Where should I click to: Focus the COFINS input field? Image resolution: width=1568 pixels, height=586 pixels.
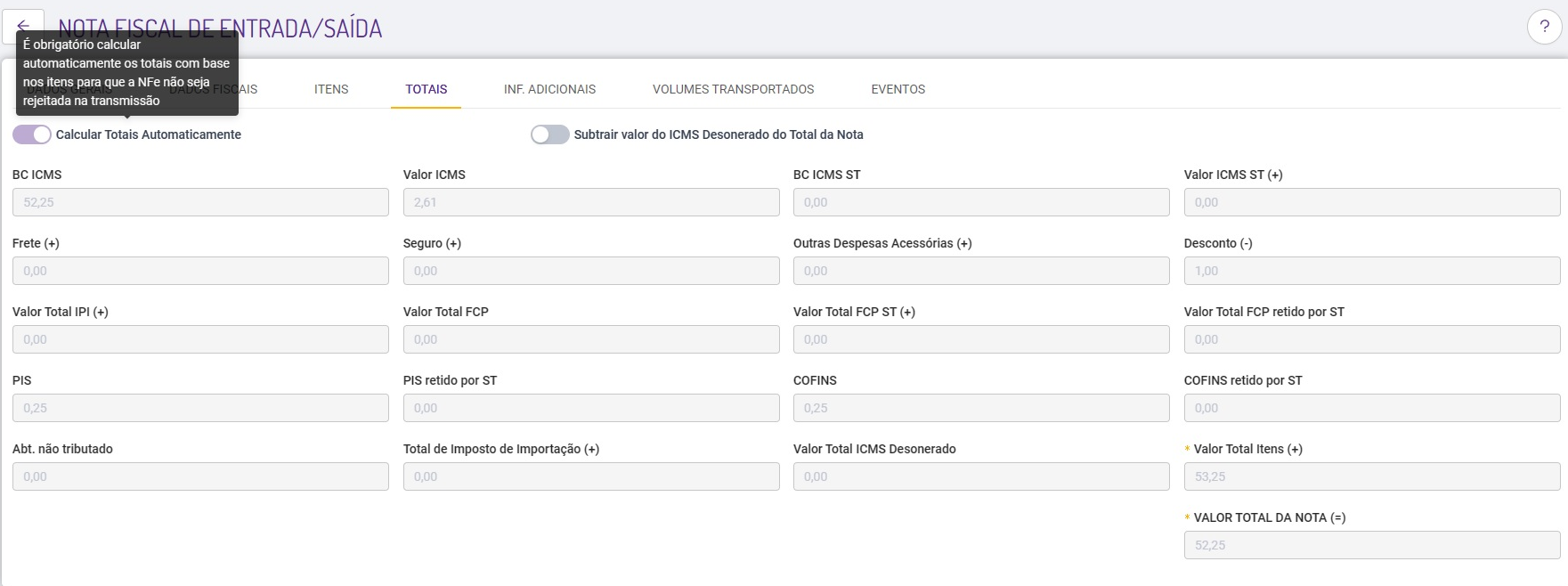coord(981,408)
